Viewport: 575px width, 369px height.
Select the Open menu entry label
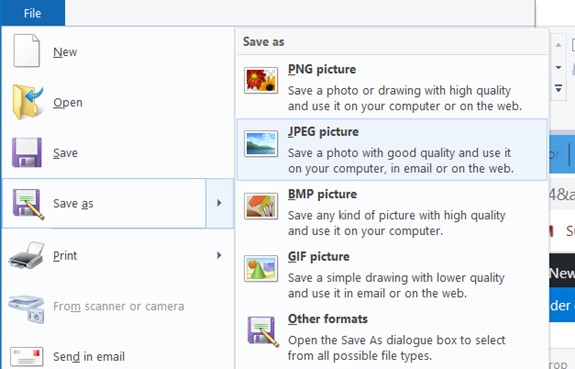point(67,103)
